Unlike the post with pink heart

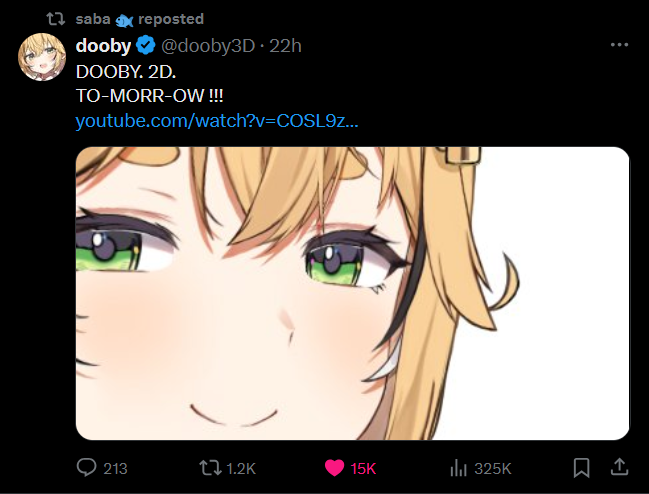point(334,468)
